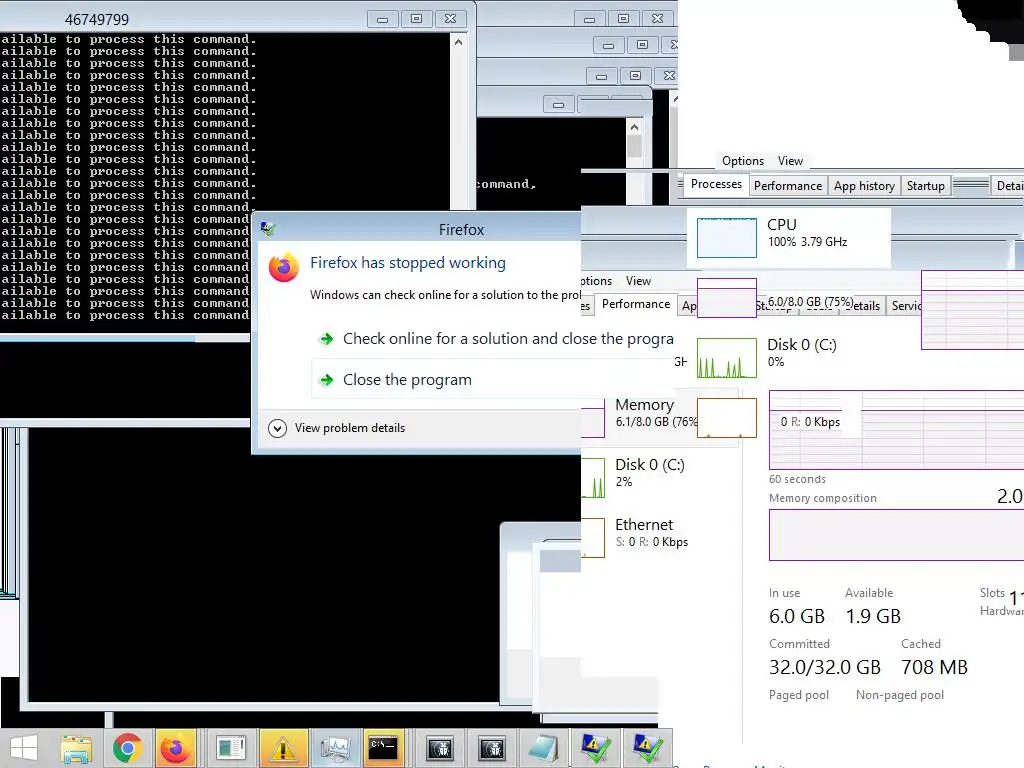Click scroll-up arrow in the 46749799 console window
The width and height of the screenshot is (1024, 768).
[458, 42]
